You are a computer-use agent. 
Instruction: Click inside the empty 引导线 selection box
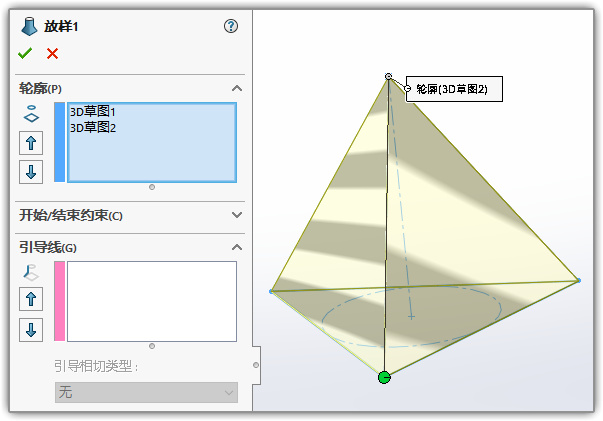(152, 301)
